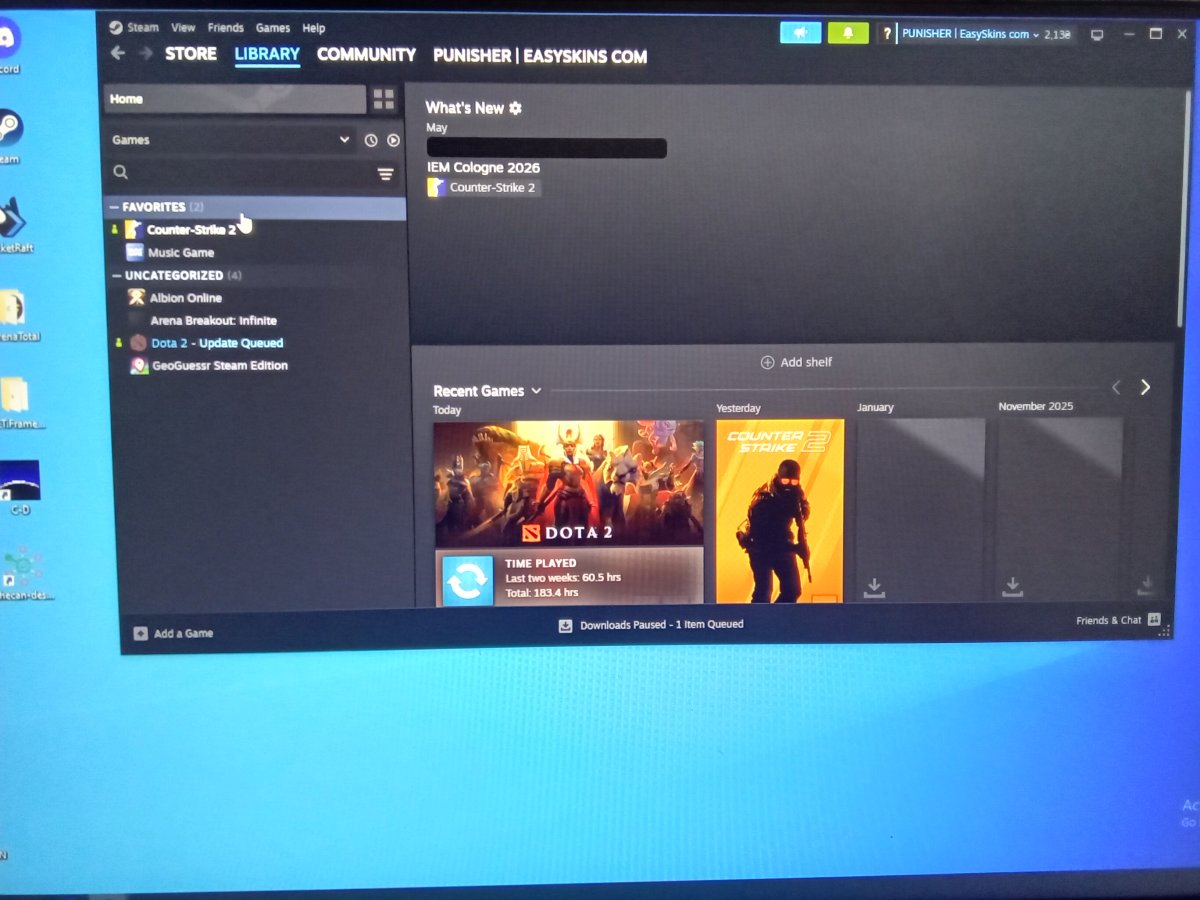Viewport: 1200px width, 900px height.
Task: Click the Albion Online game icon
Action: tap(137, 297)
